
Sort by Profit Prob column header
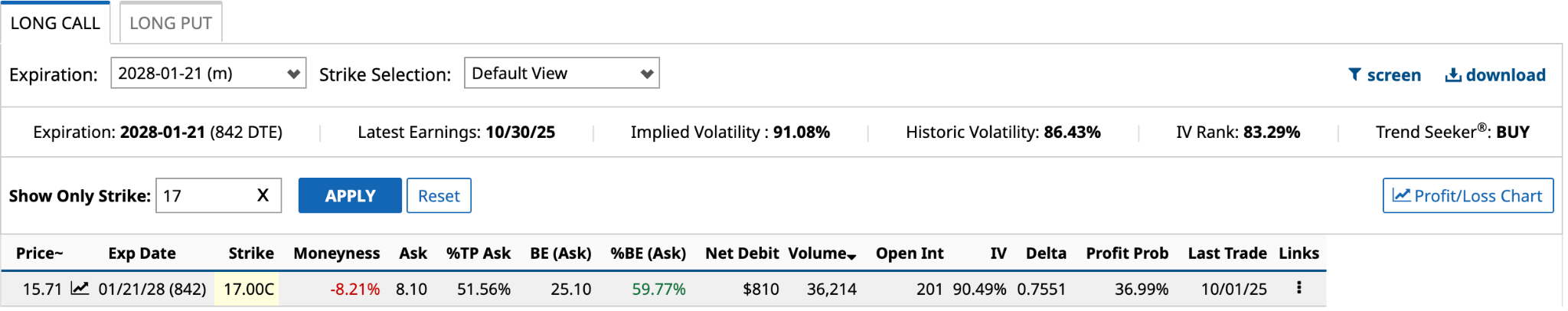point(1127,254)
